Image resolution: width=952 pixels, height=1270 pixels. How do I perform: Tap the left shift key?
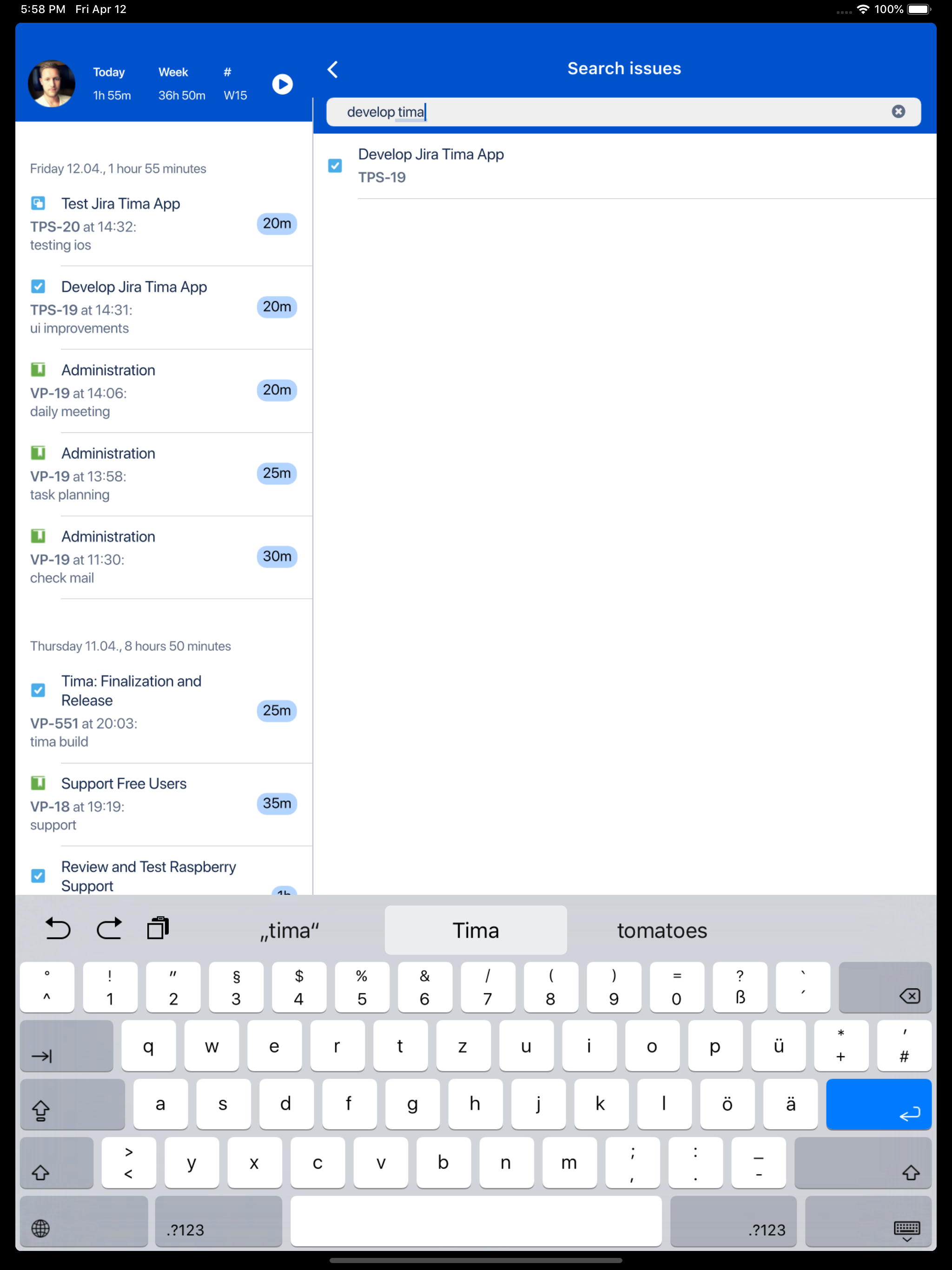[x=56, y=1163]
